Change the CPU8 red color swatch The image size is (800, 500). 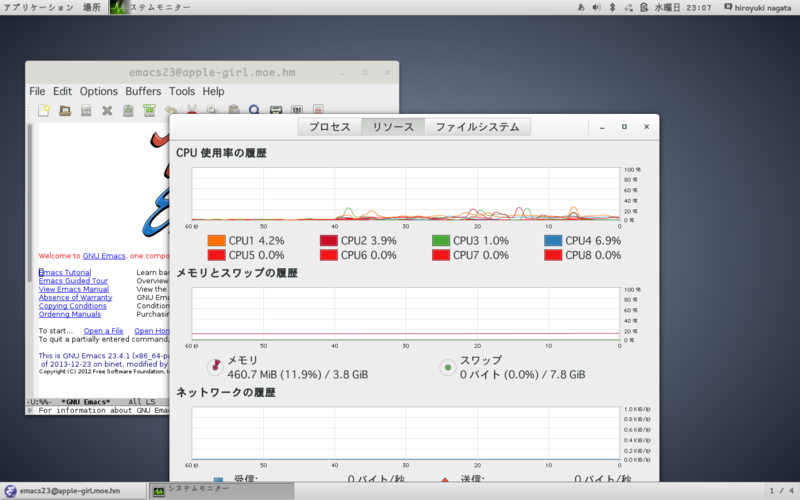click(553, 255)
